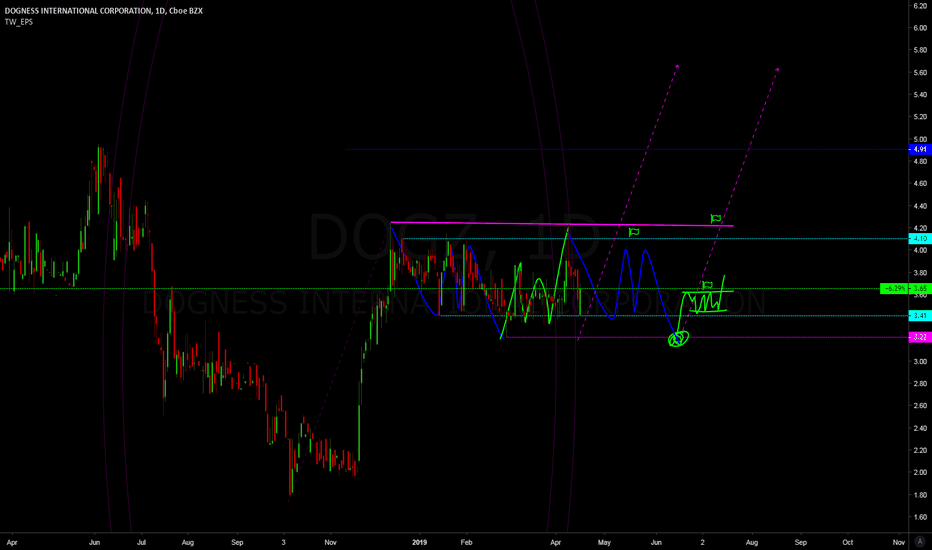Click the 5.20 price axis label
This screenshot has height=550, width=932.
point(920,117)
